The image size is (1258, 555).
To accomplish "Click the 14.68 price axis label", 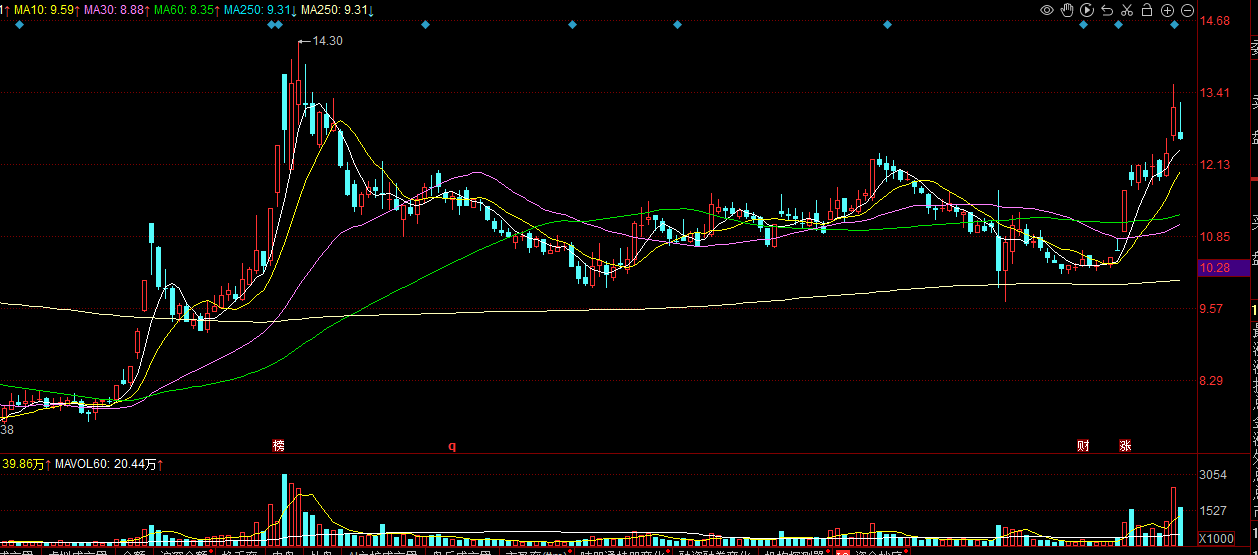I will pos(1216,21).
